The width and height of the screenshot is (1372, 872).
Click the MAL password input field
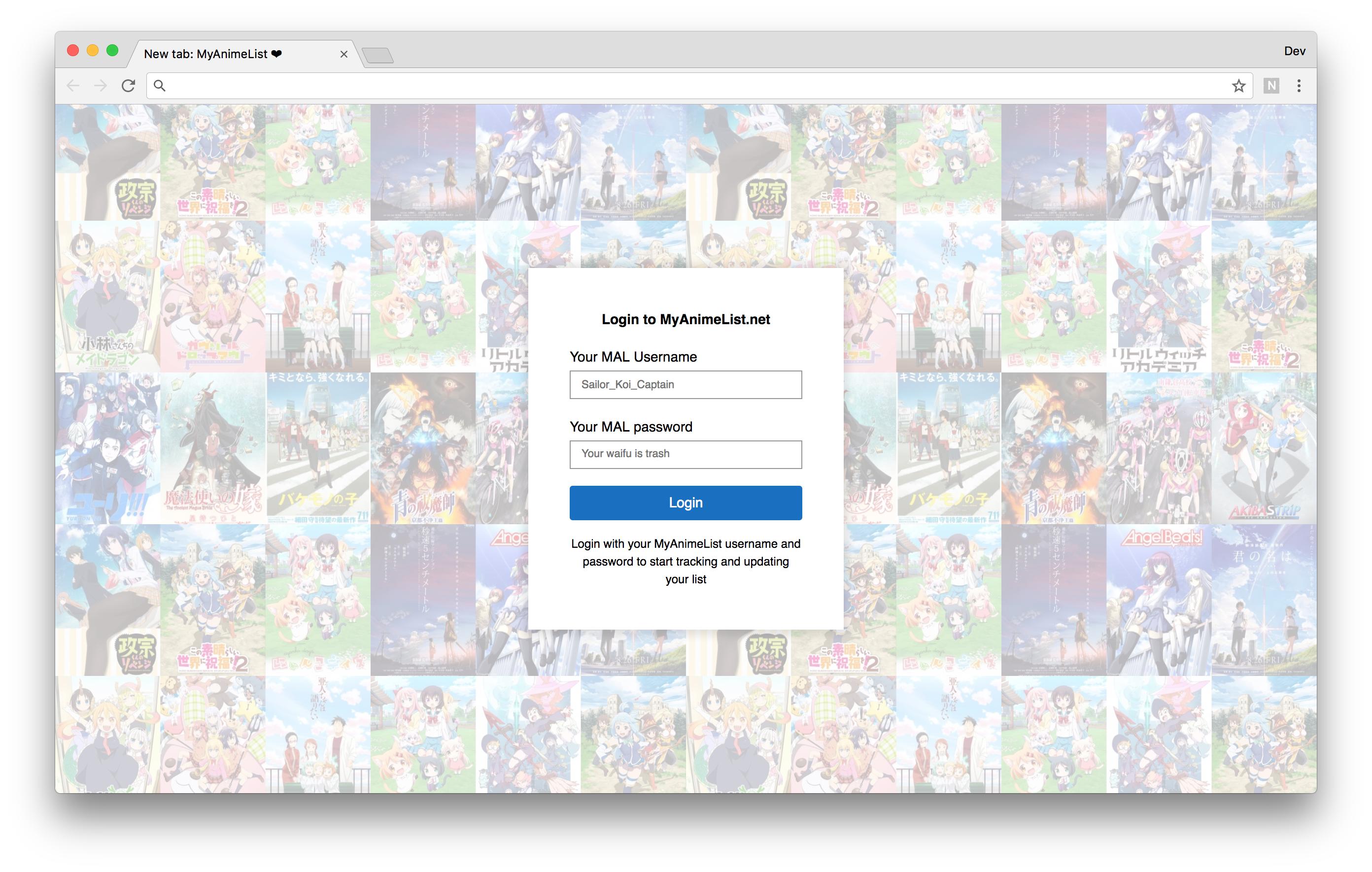coord(686,454)
